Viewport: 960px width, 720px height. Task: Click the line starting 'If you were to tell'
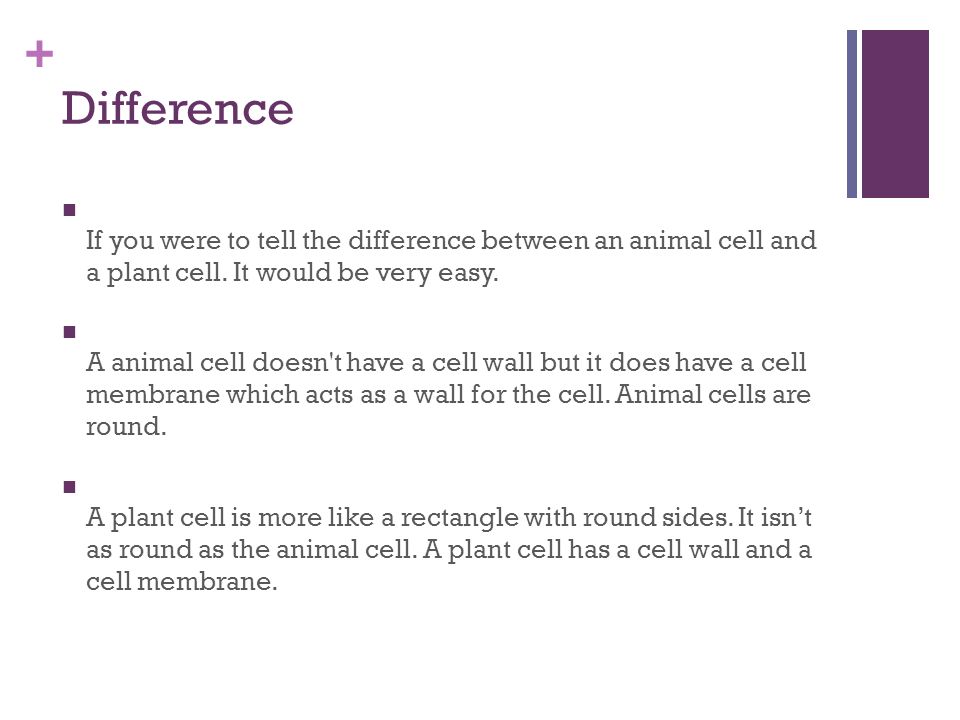451,241
